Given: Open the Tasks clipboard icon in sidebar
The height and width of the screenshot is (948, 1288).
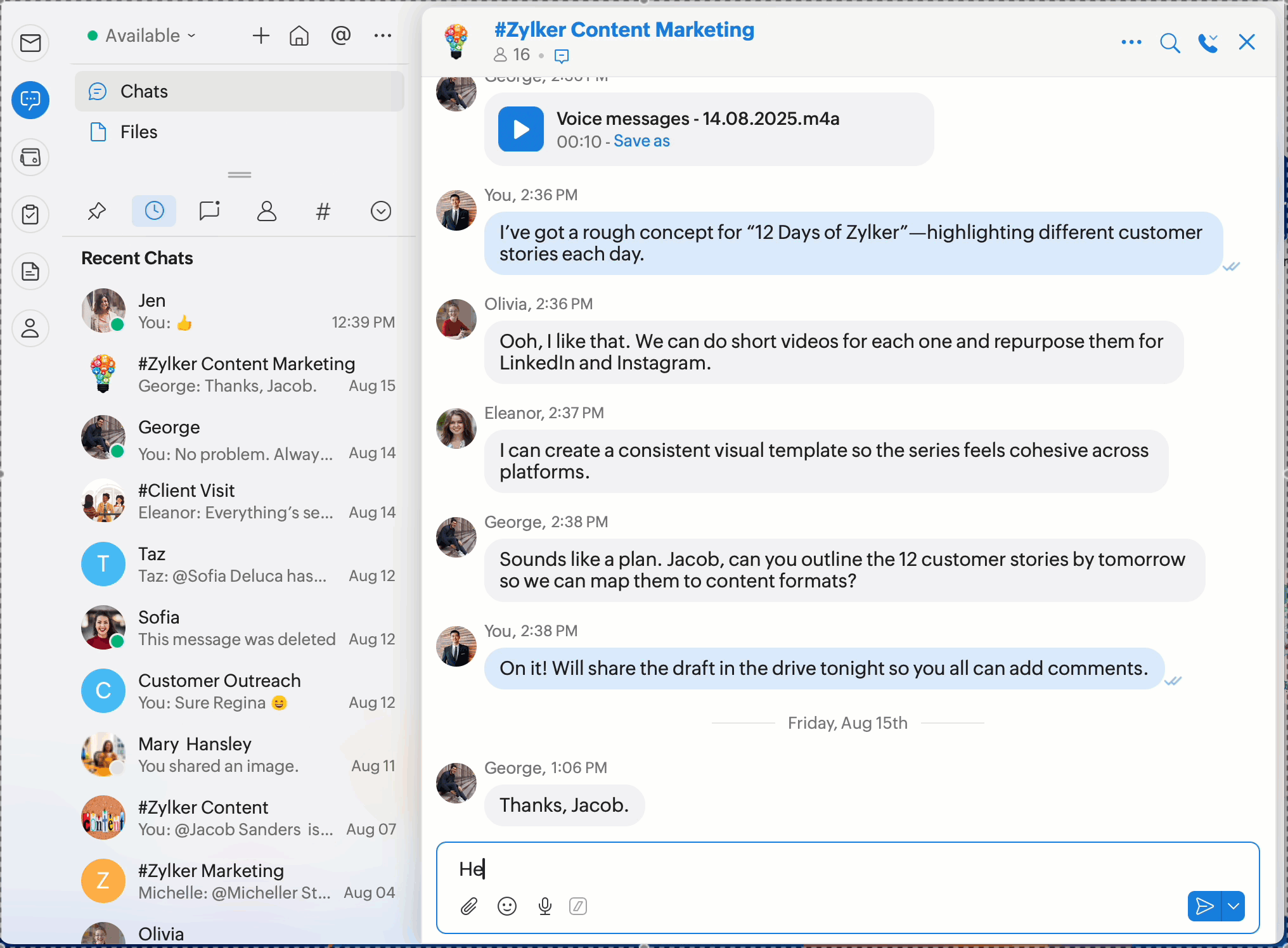Looking at the screenshot, I should click(30, 214).
